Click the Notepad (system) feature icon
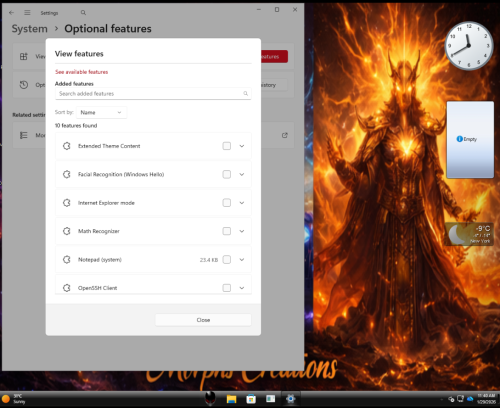This screenshot has height=408, width=500. point(67,259)
